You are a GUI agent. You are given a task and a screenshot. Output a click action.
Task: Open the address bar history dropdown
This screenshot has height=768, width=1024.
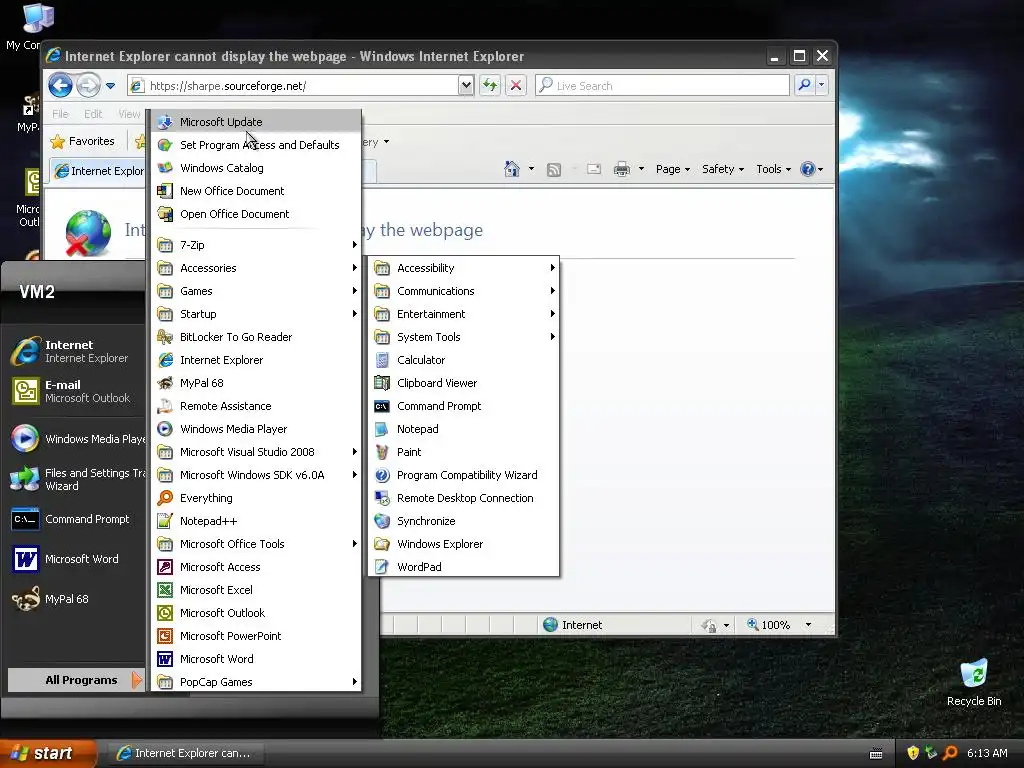pyautogui.click(x=466, y=85)
